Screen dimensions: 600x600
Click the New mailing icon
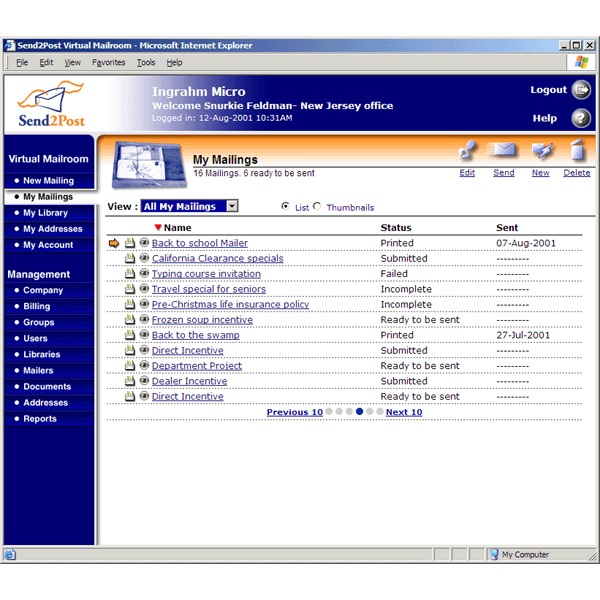click(541, 150)
